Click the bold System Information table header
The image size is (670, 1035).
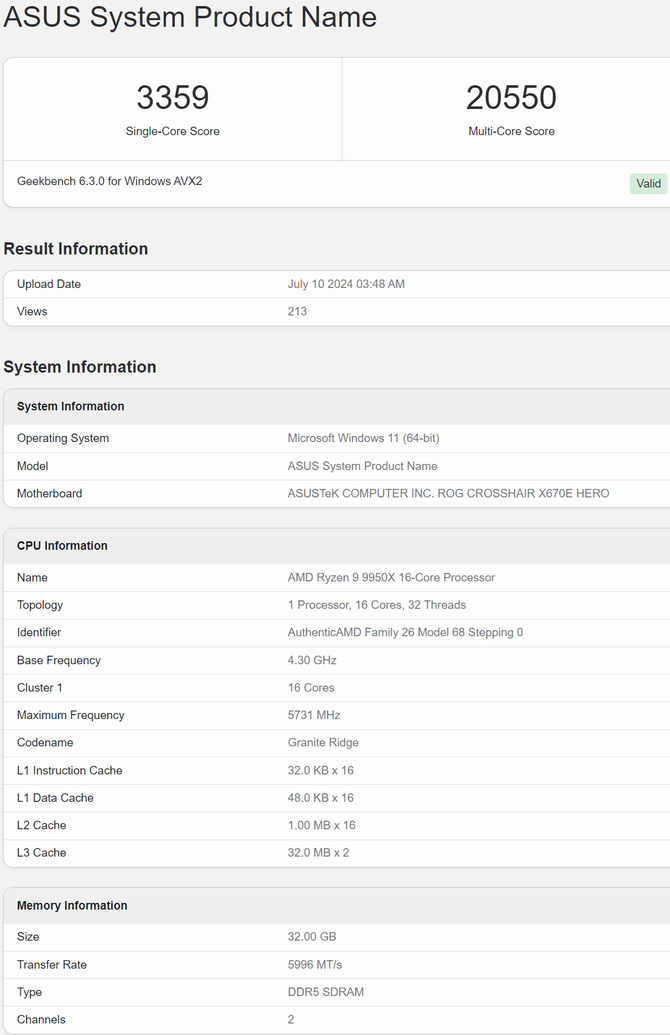tap(71, 407)
